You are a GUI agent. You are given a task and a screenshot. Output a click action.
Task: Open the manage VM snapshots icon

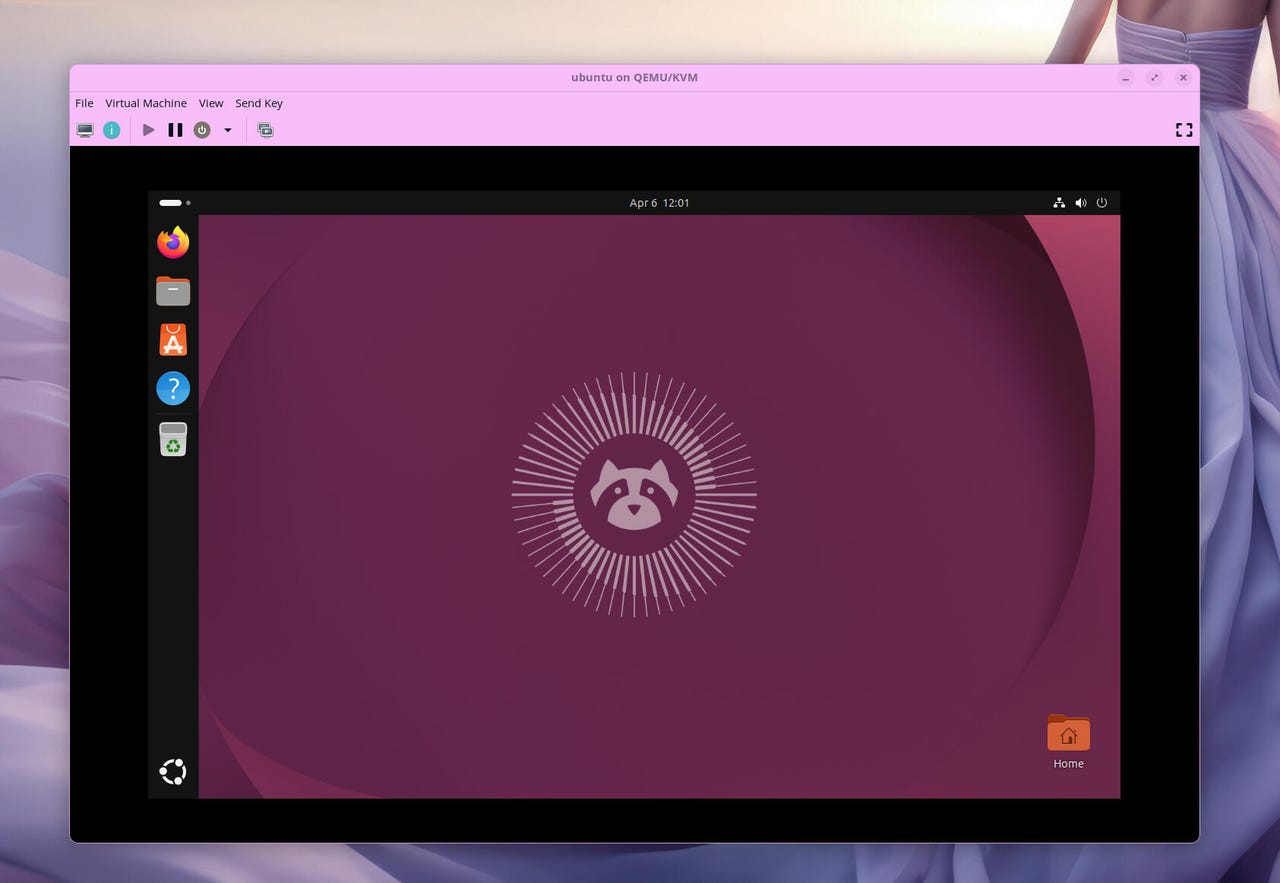[x=265, y=130]
